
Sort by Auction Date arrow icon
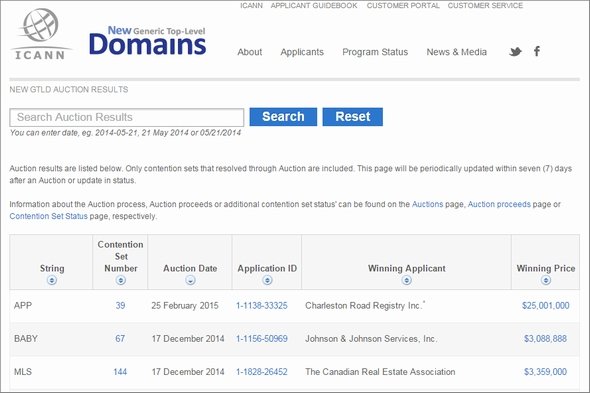tap(190, 280)
